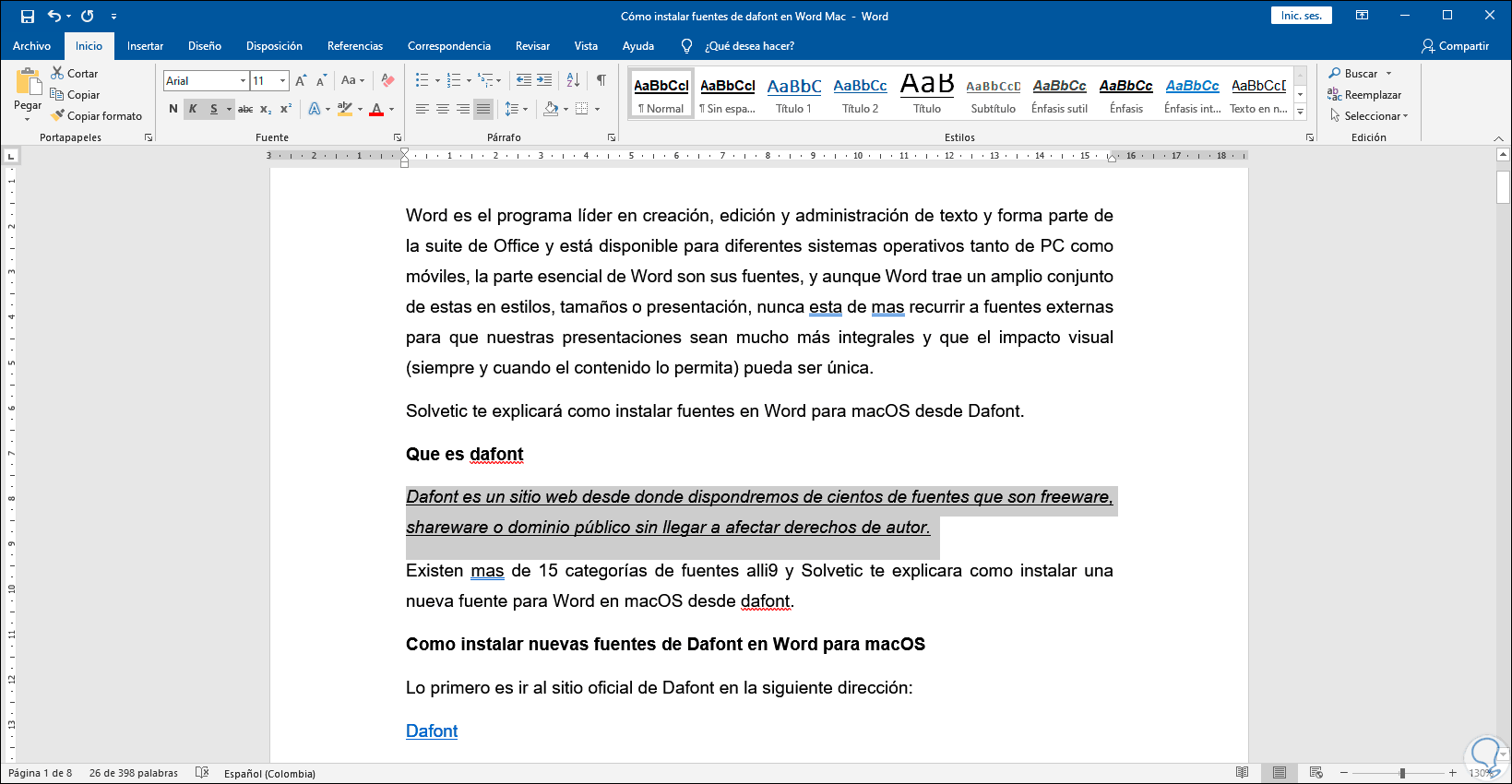The height and width of the screenshot is (784, 1512).
Task: Click the spelling check status icon
Action: click(x=202, y=773)
